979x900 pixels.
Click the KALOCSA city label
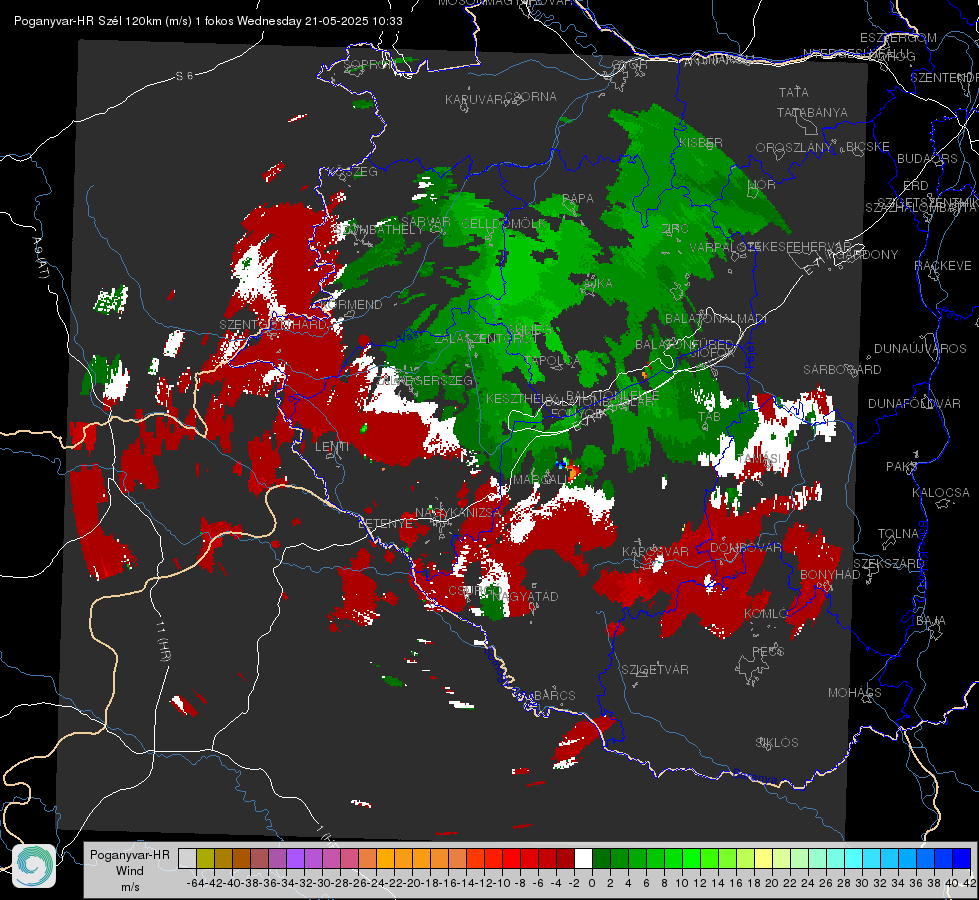pyautogui.click(x=940, y=493)
